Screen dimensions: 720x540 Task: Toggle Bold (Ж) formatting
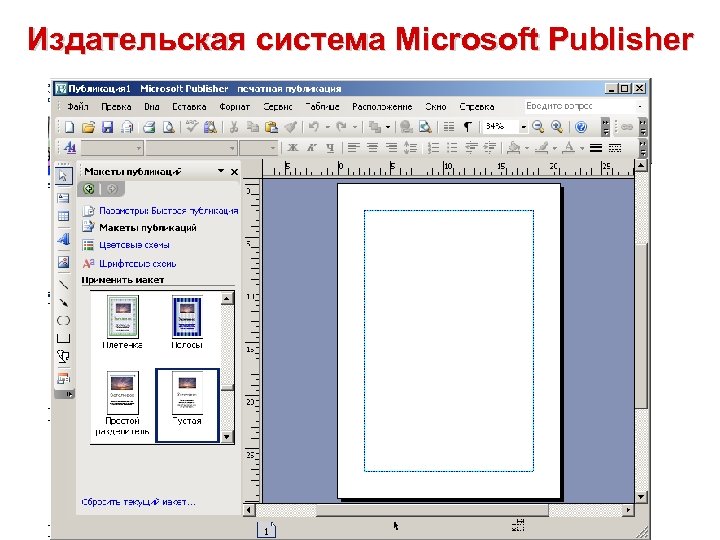(x=292, y=148)
